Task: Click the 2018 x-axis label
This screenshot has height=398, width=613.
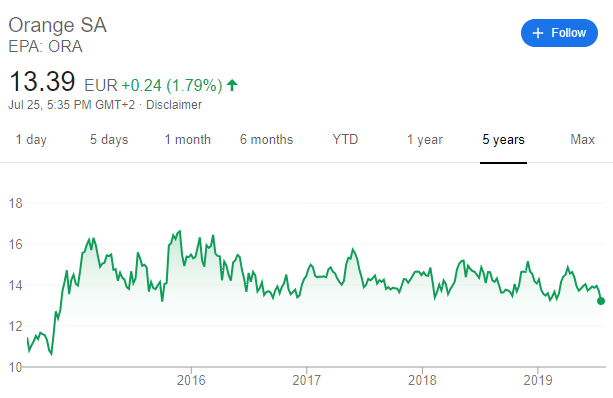Action: coord(422,380)
